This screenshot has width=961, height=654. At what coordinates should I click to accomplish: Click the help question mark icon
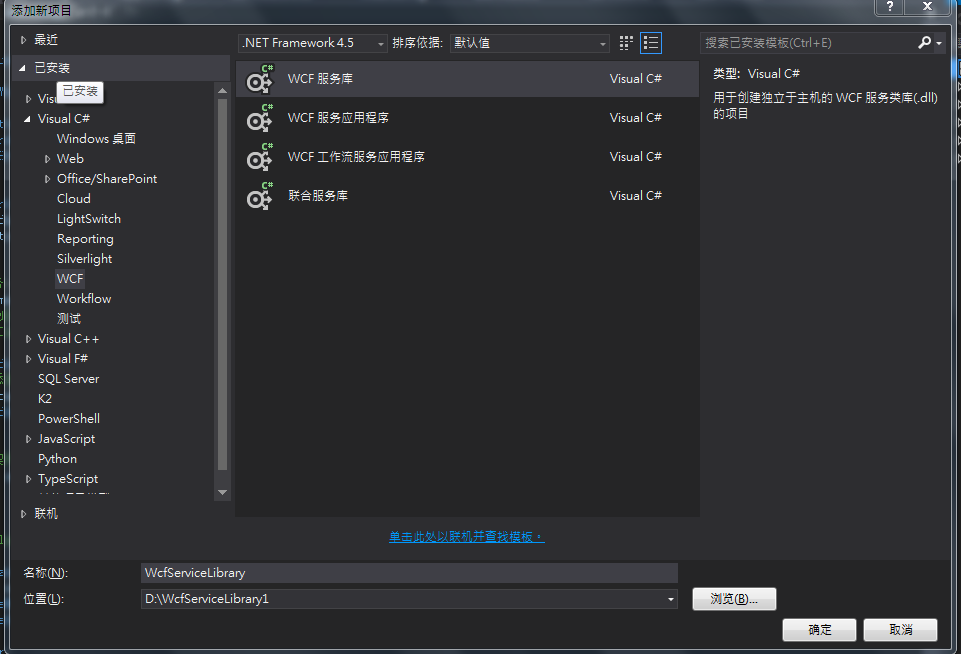click(x=888, y=8)
